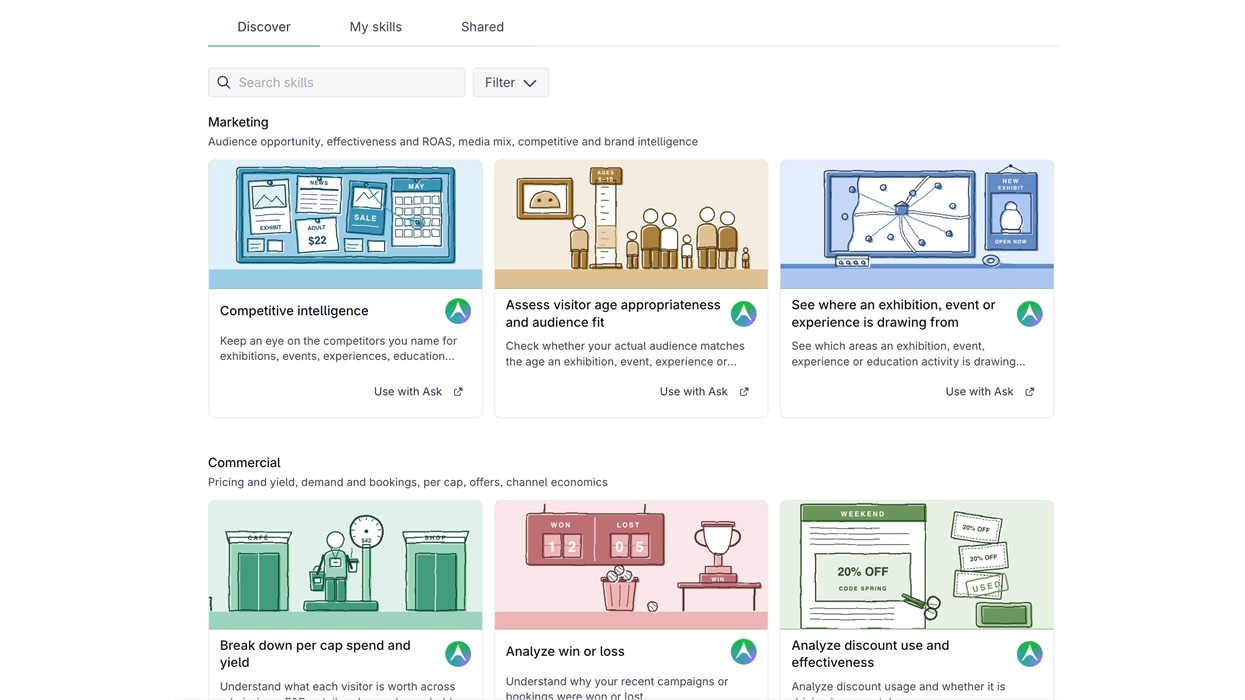The width and height of the screenshot is (1245, 700).
Task: Use Competitive intelligence with Ask
Action: (x=418, y=392)
